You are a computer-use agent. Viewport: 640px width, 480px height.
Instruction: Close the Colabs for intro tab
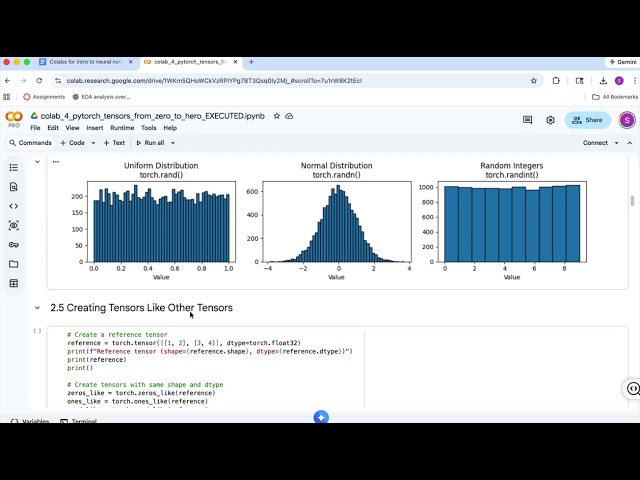tap(131, 62)
